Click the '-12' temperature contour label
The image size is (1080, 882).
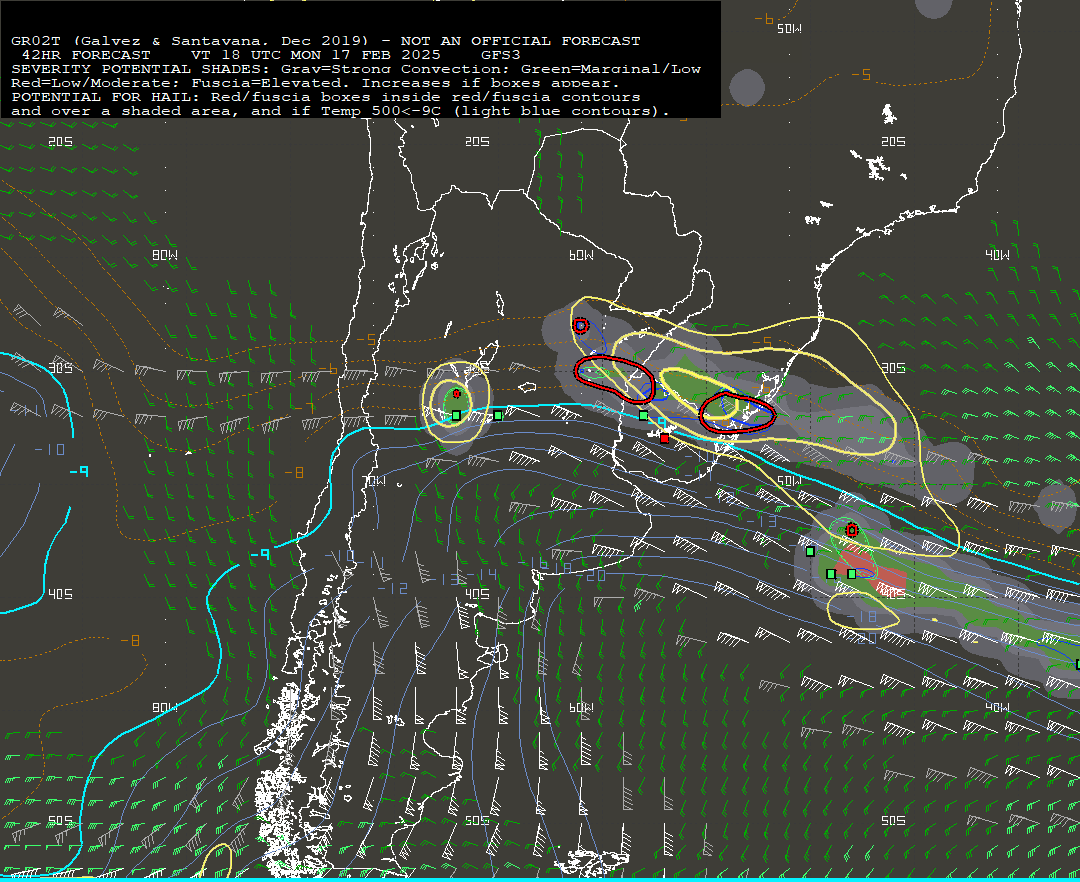(x=392, y=589)
